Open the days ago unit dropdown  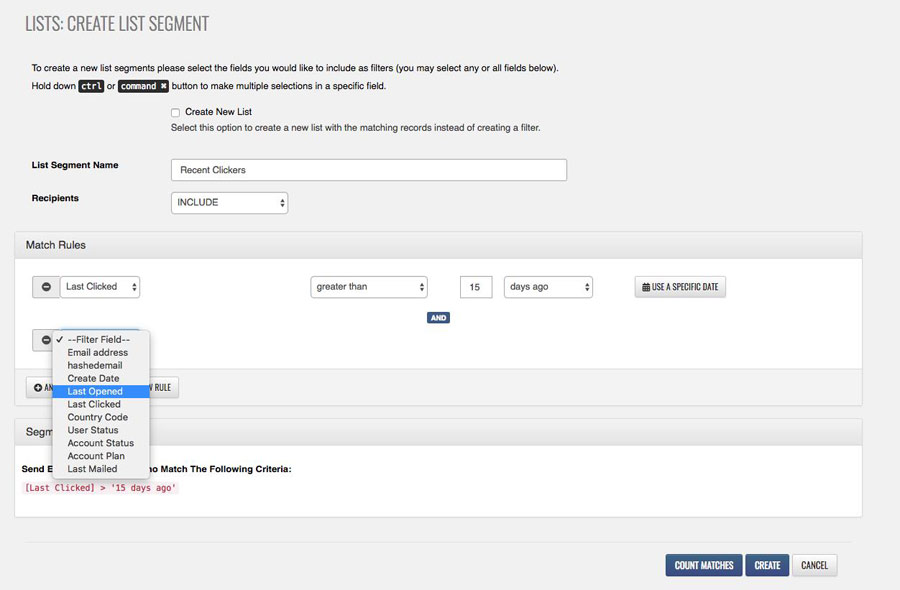548,287
